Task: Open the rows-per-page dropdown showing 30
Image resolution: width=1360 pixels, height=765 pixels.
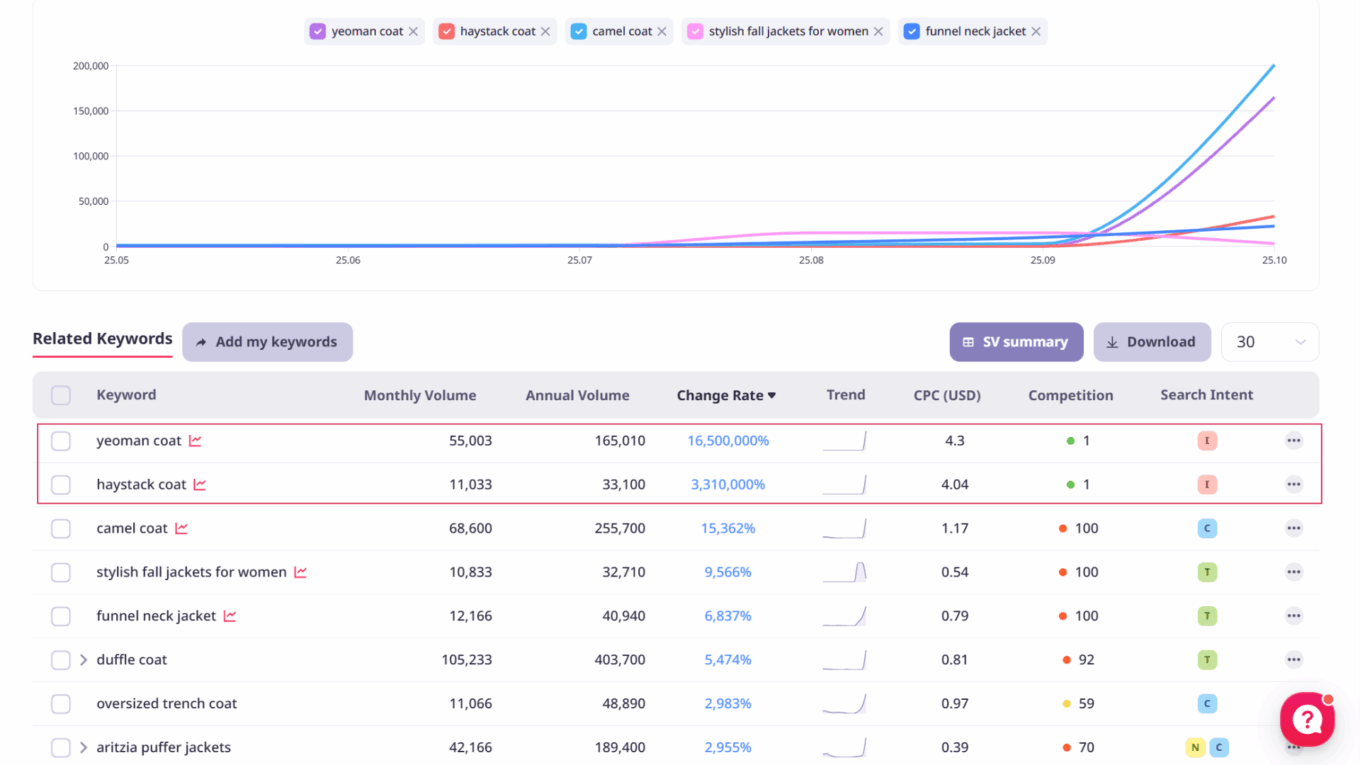Action: (x=1269, y=342)
